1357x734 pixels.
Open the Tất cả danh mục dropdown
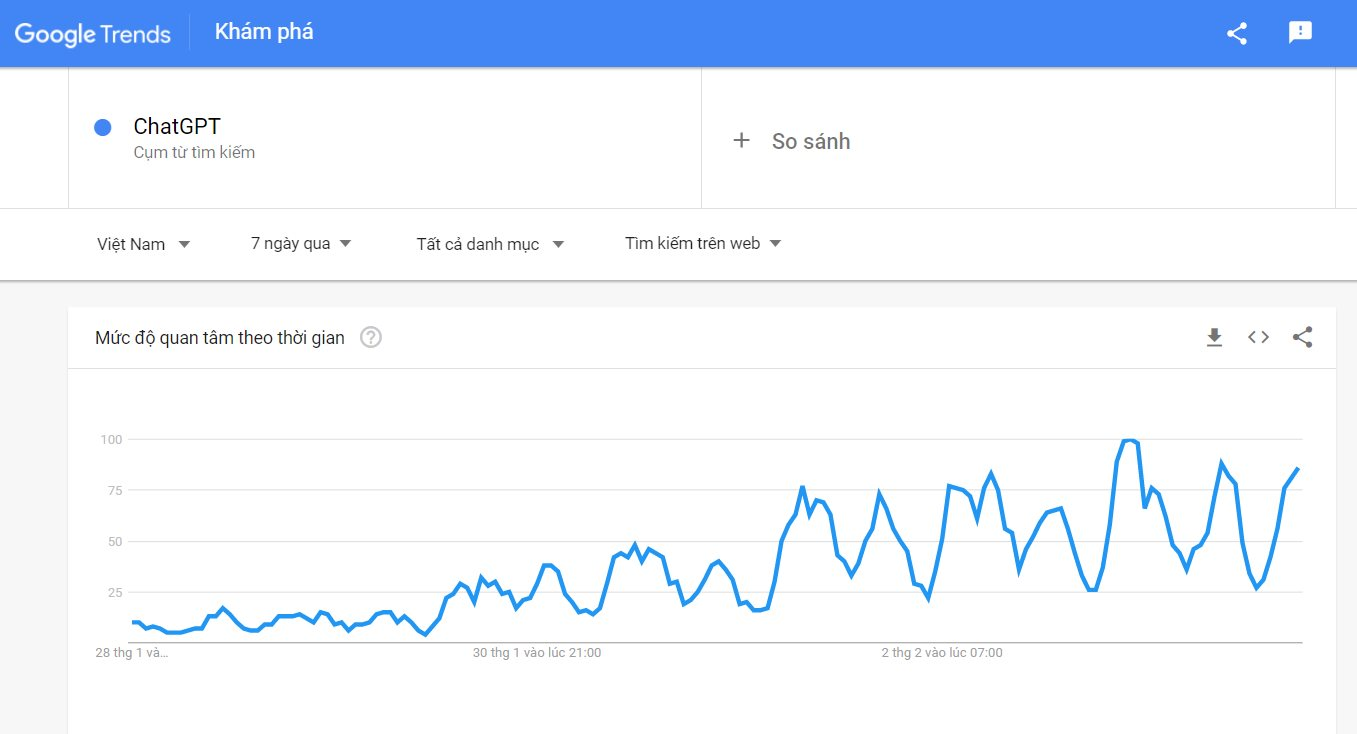[490, 244]
